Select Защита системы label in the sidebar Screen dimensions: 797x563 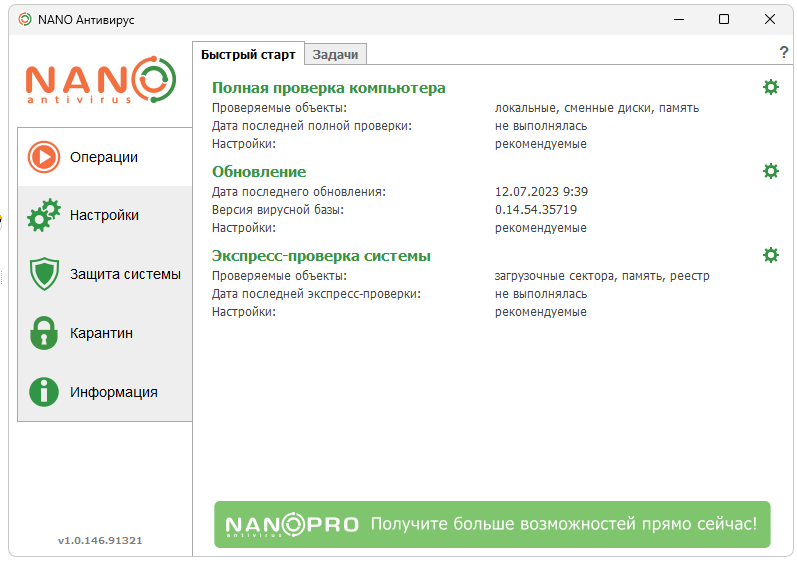125,274
